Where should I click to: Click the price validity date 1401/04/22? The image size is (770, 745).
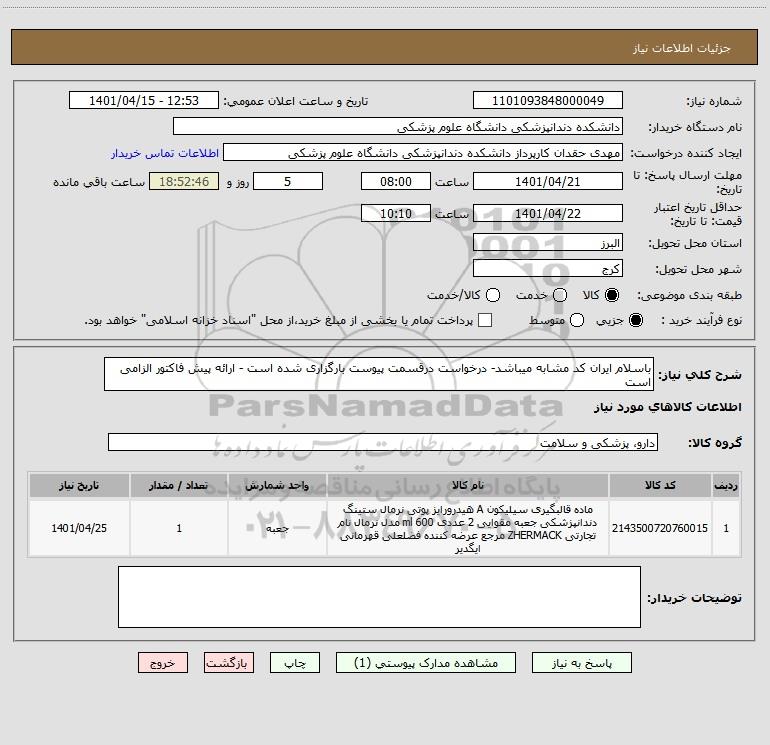(548, 213)
